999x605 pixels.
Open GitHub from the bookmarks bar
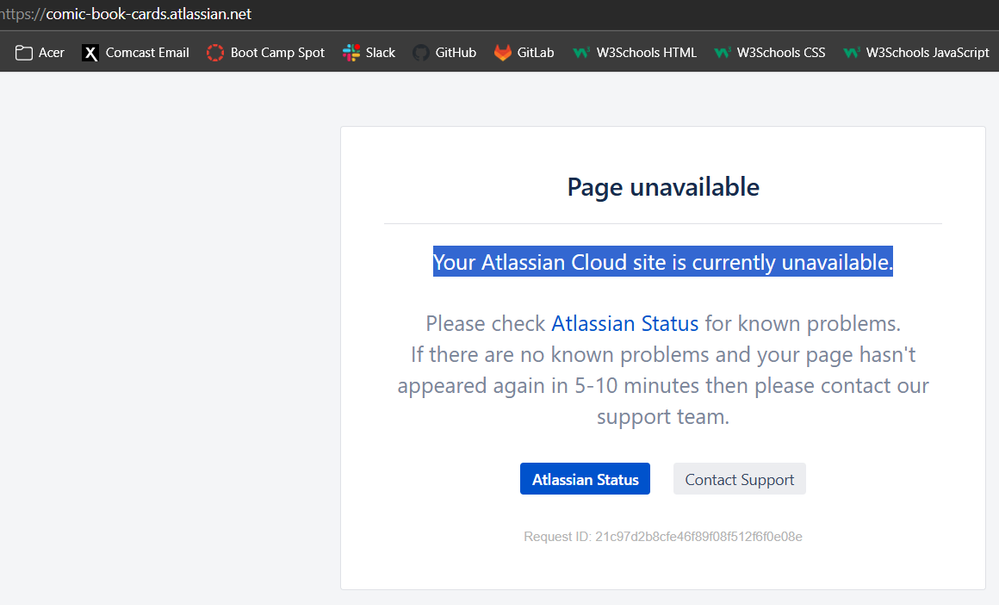(x=422, y=52)
